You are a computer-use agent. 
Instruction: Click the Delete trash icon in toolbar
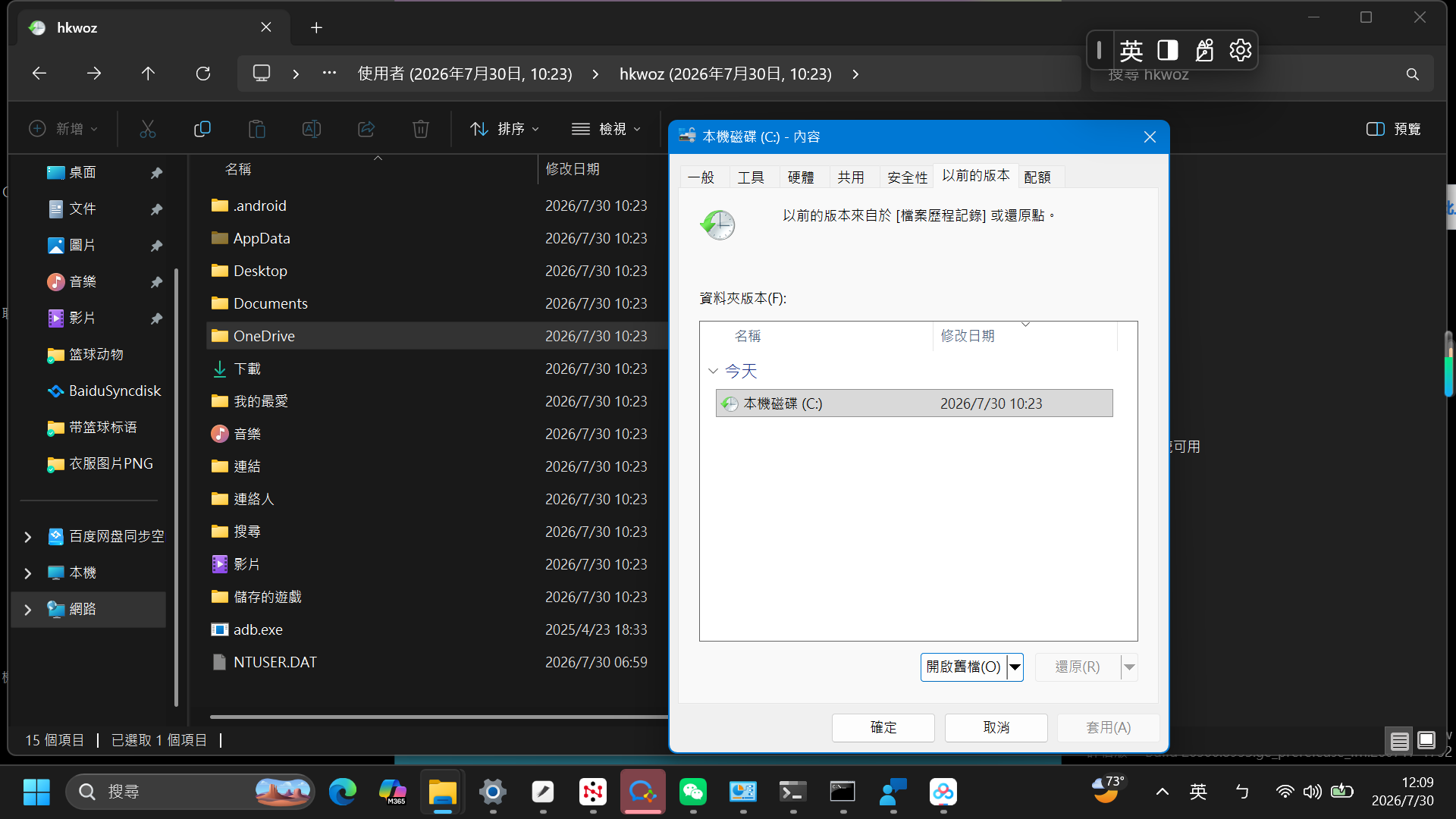point(421,129)
